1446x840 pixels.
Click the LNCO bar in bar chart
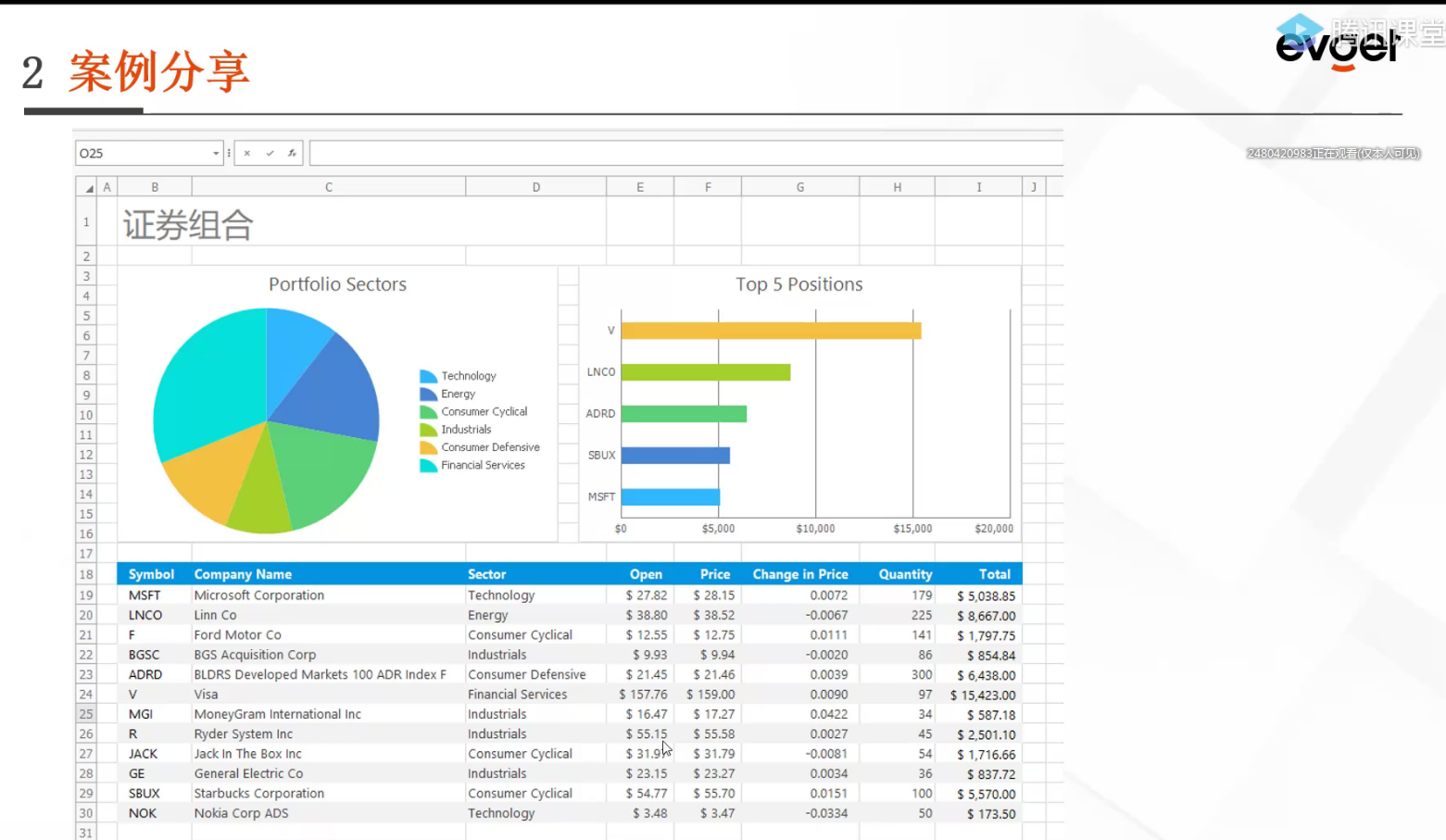point(706,372)
